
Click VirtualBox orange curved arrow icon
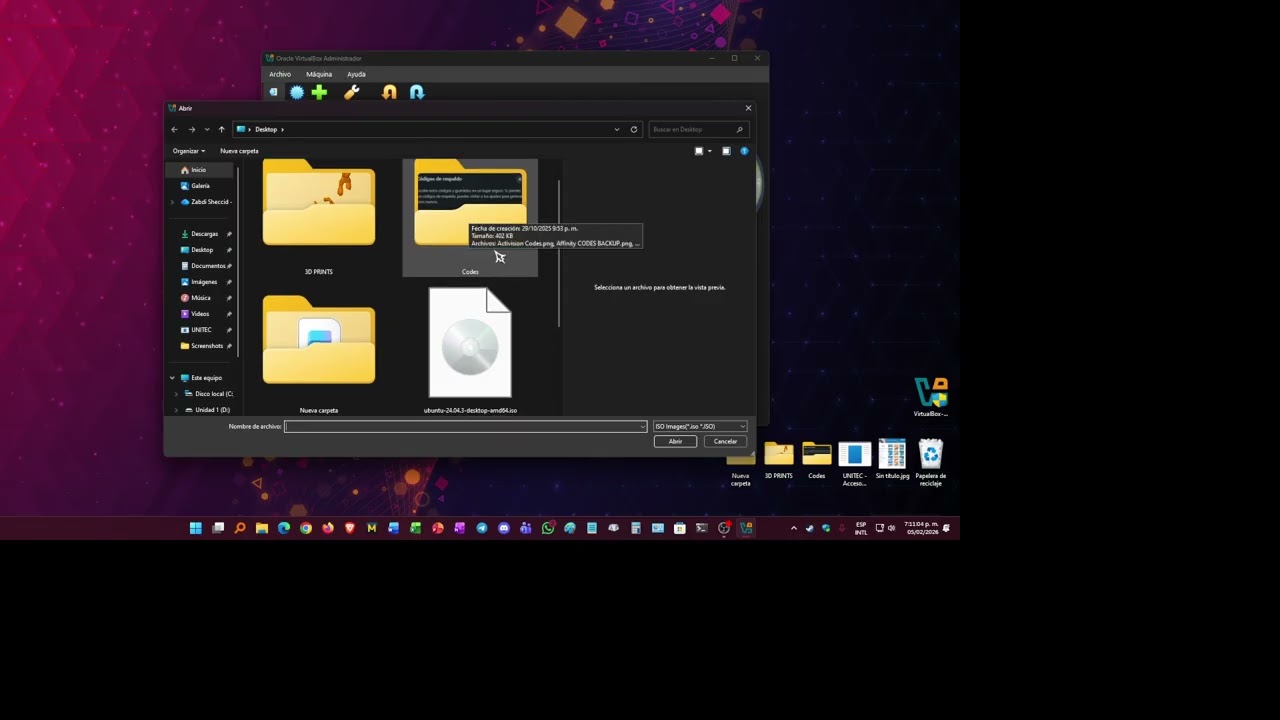pos(389,92)
